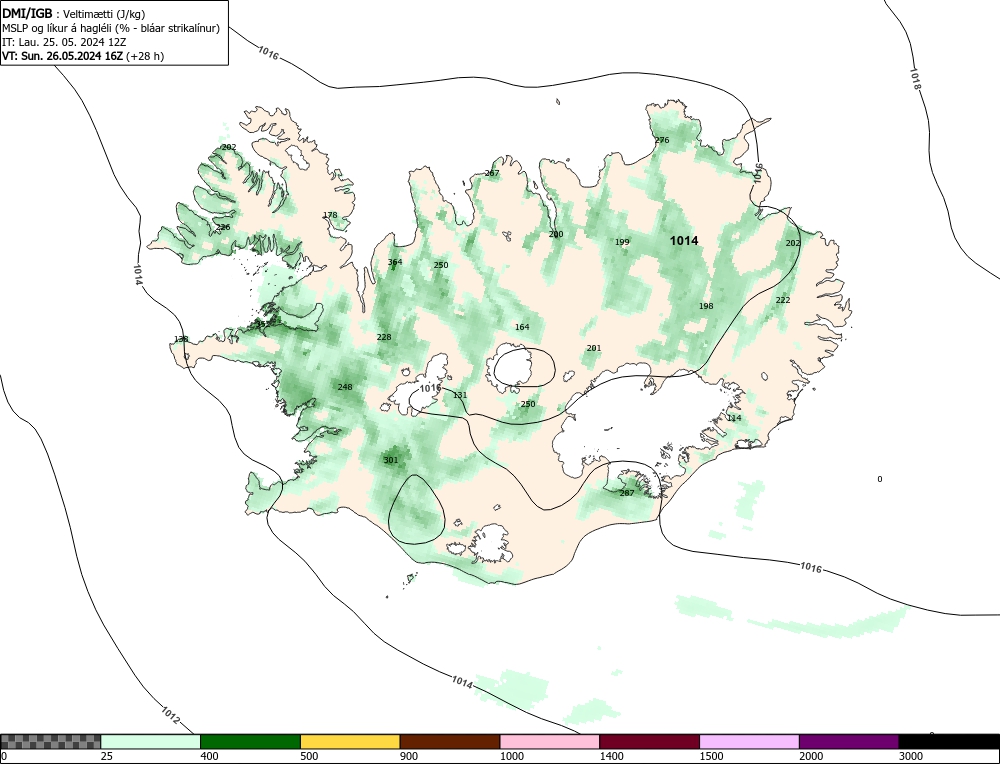Click the gray checkered 0–25 legend swatch

51,742
